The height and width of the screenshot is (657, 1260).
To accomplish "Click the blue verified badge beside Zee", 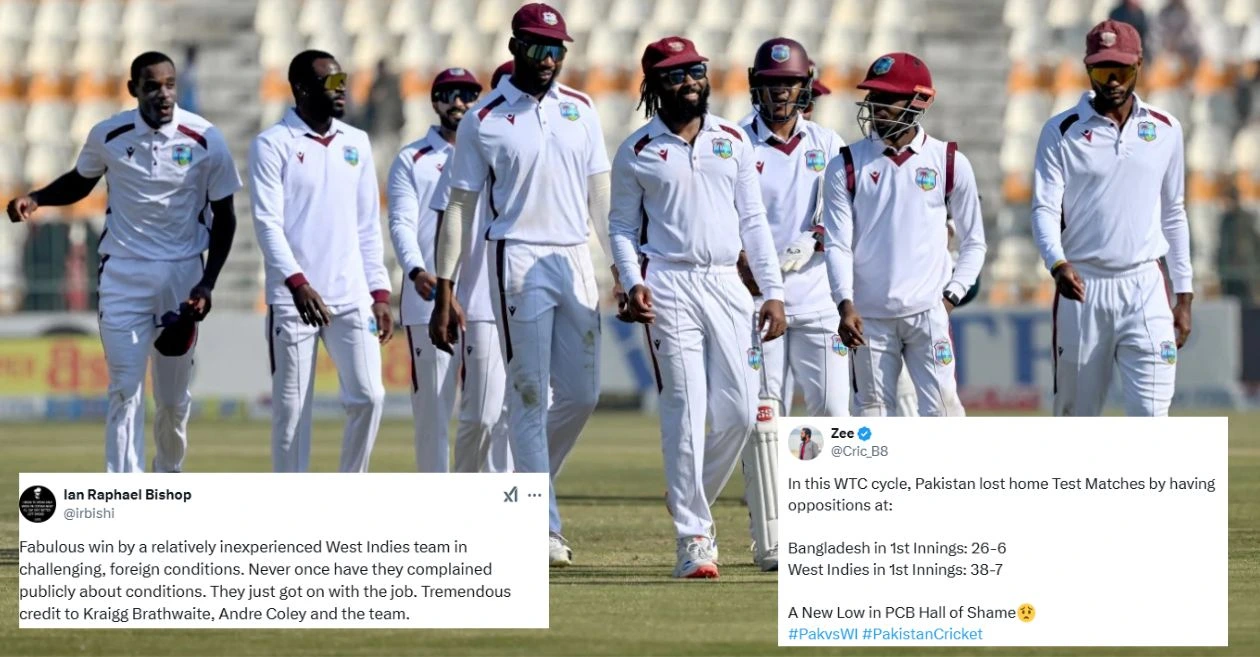I will click(x=865, y=433).
